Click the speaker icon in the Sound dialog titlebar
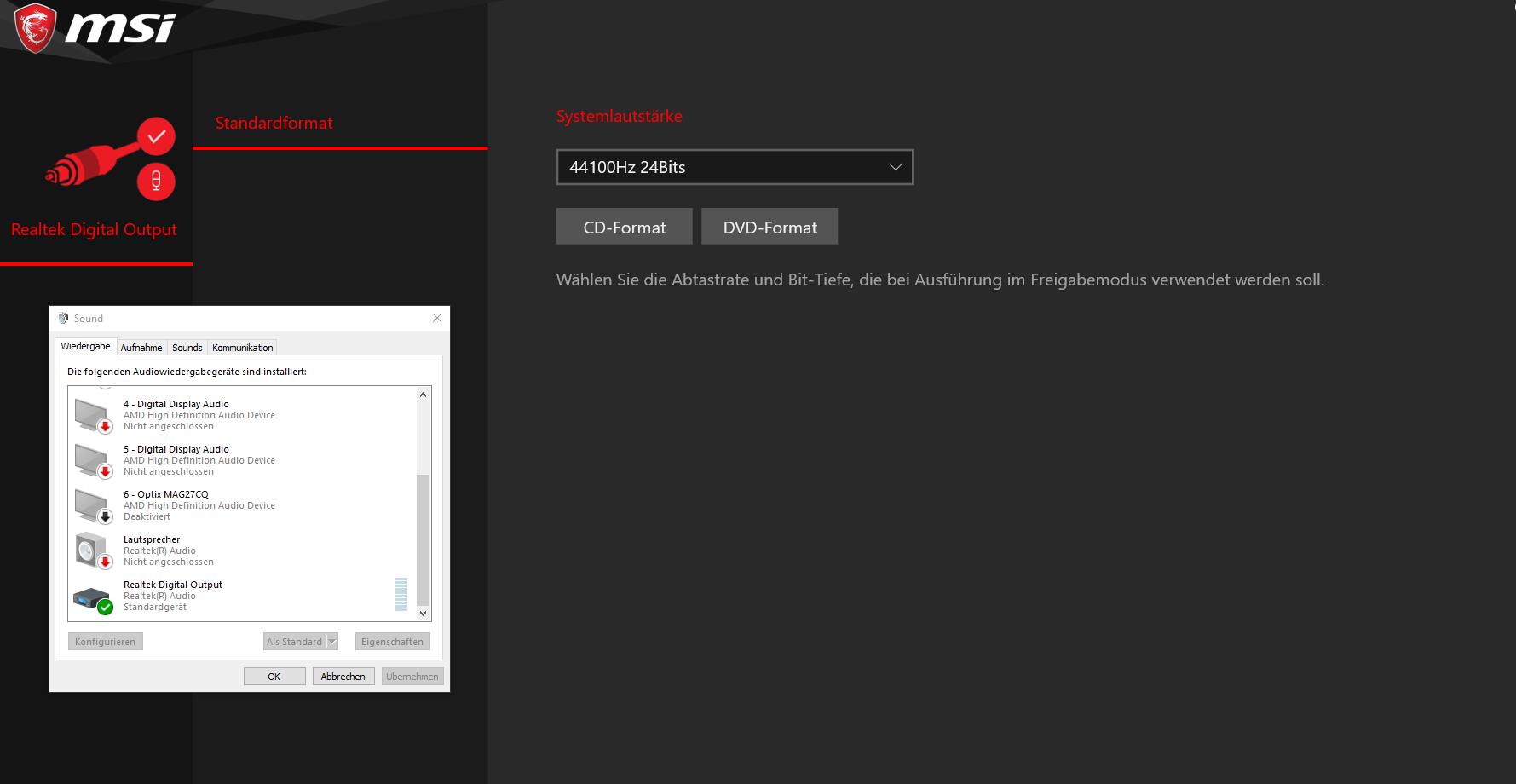 click(61, 318)
